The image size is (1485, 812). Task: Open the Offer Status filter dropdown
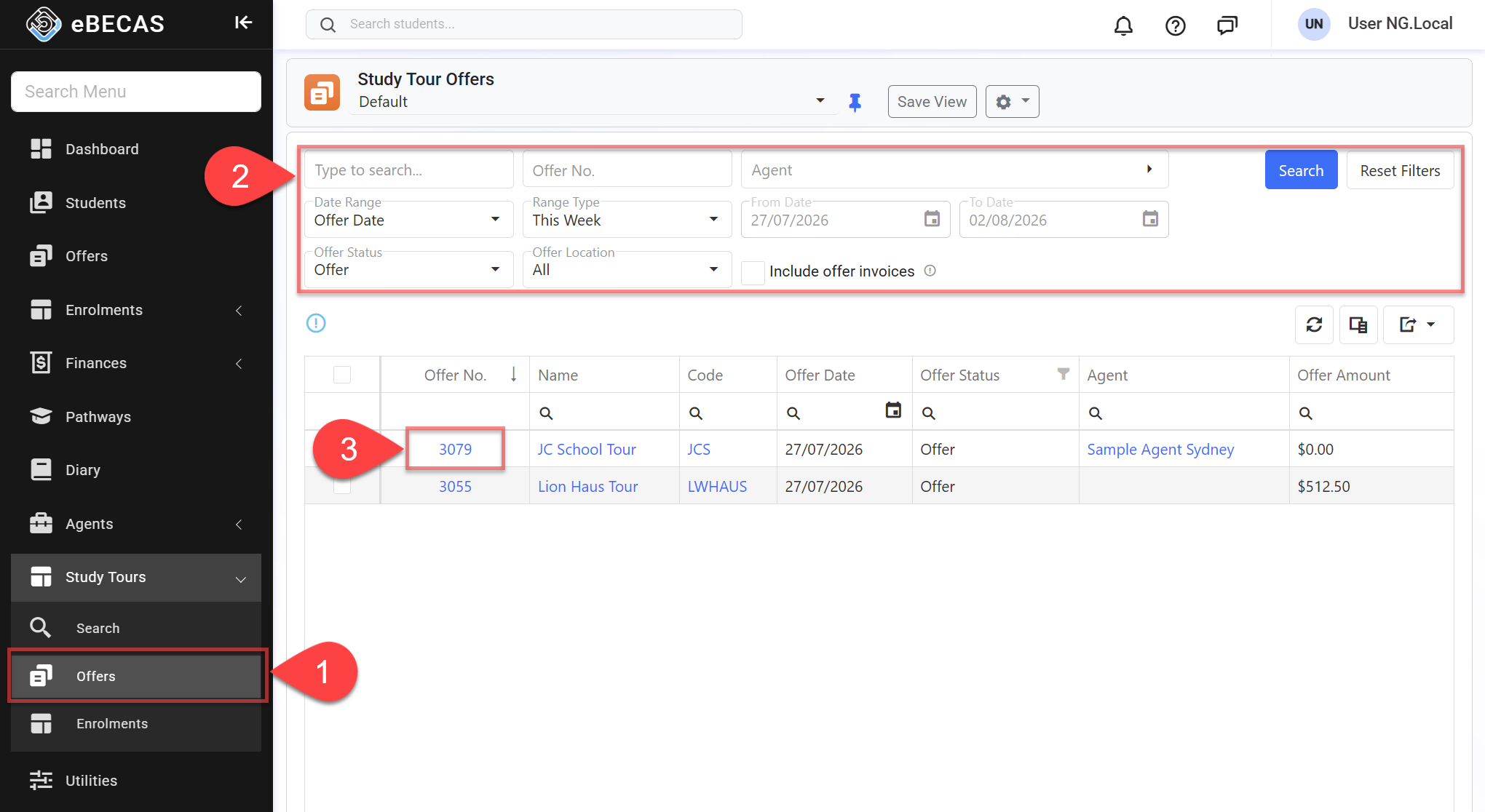pos(408,270)
